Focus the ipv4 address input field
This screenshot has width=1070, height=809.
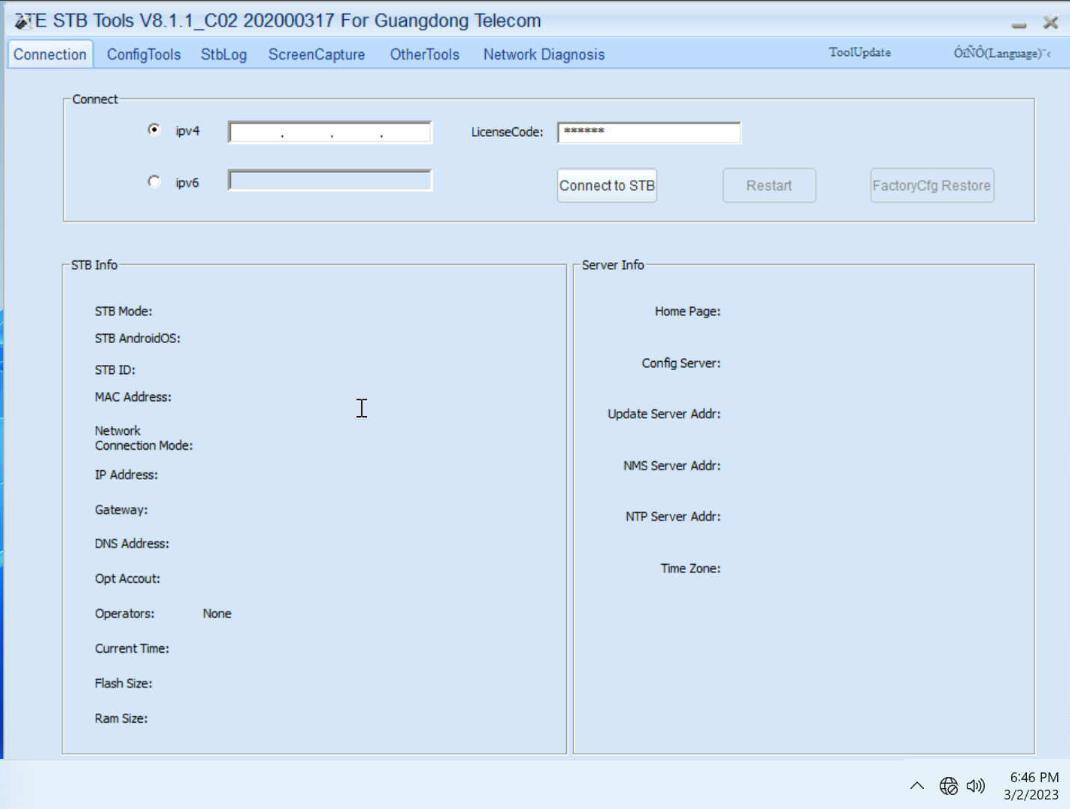(330, 132)
